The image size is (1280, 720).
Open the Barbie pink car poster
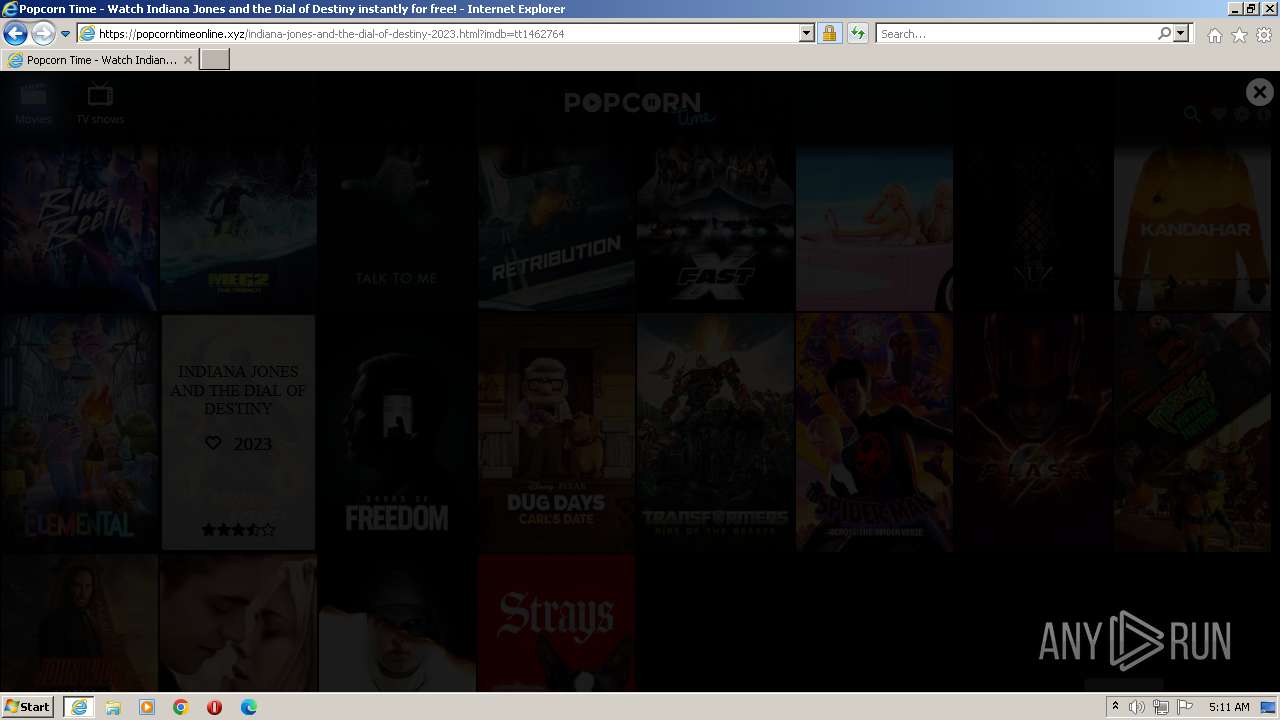pos(874,227)
